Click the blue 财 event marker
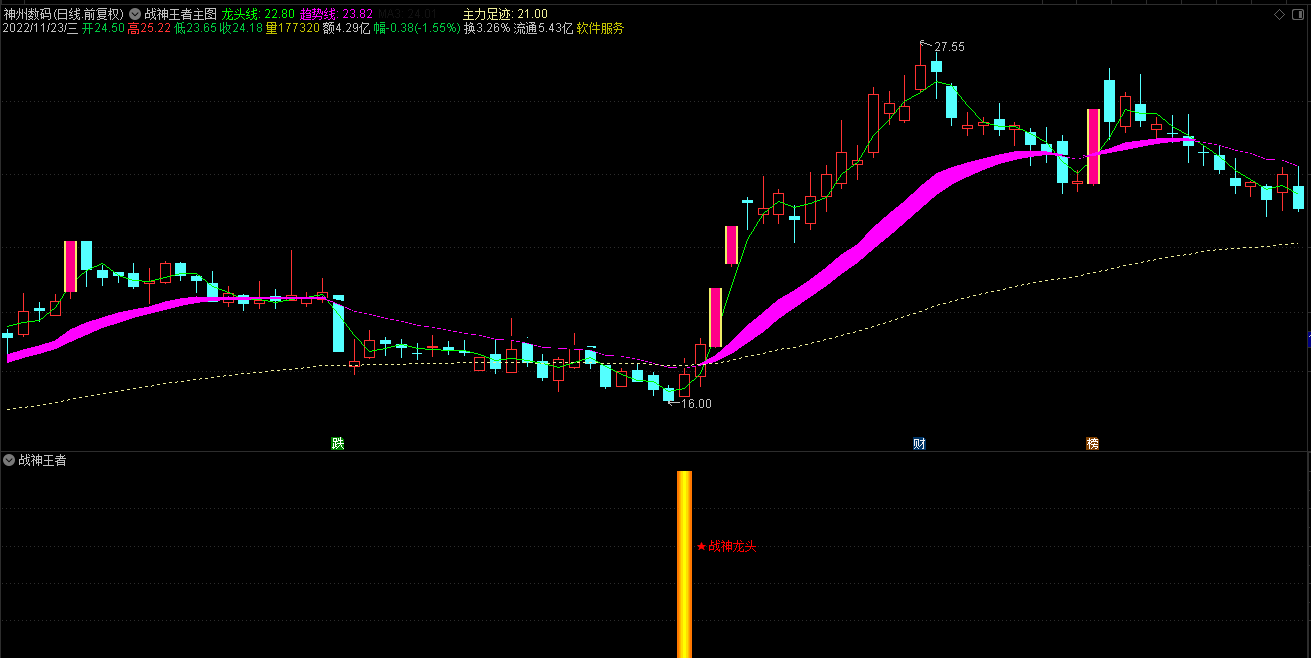The width and height of the screenshot is (1311, 658). (x=919, y=443)
